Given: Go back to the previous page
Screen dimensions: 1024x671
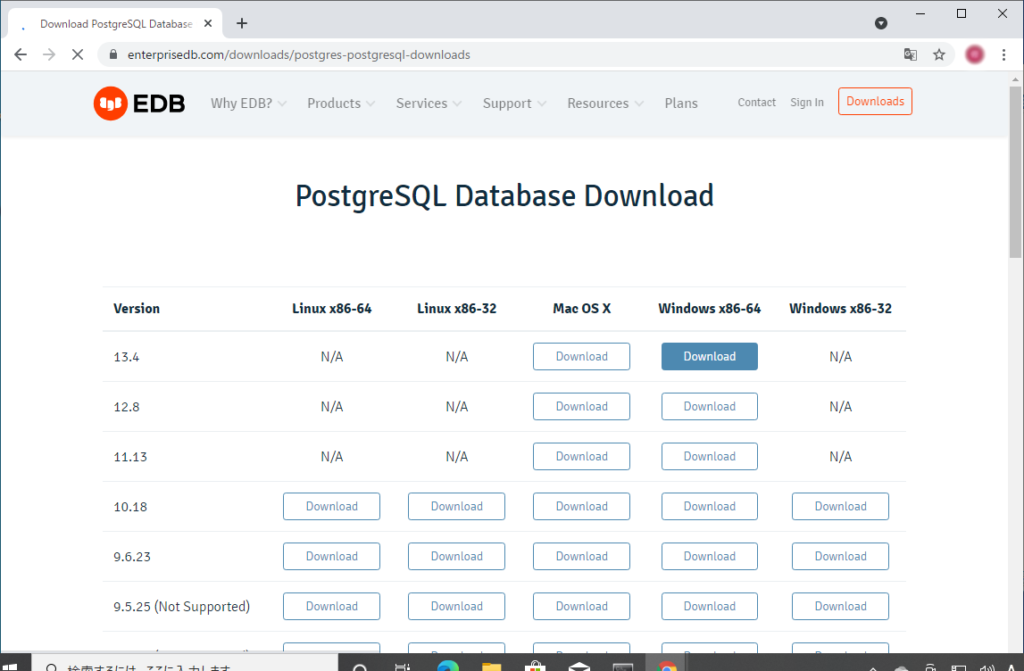Looking at the screenshot, I should point(20,55).
